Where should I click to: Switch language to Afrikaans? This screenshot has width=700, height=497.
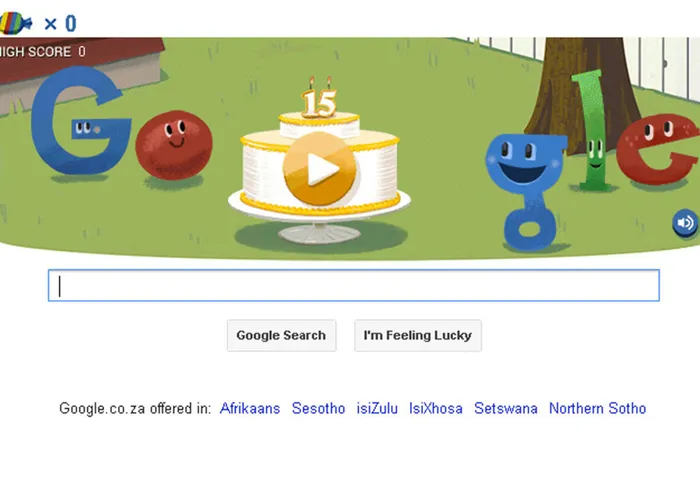[250, 408]
